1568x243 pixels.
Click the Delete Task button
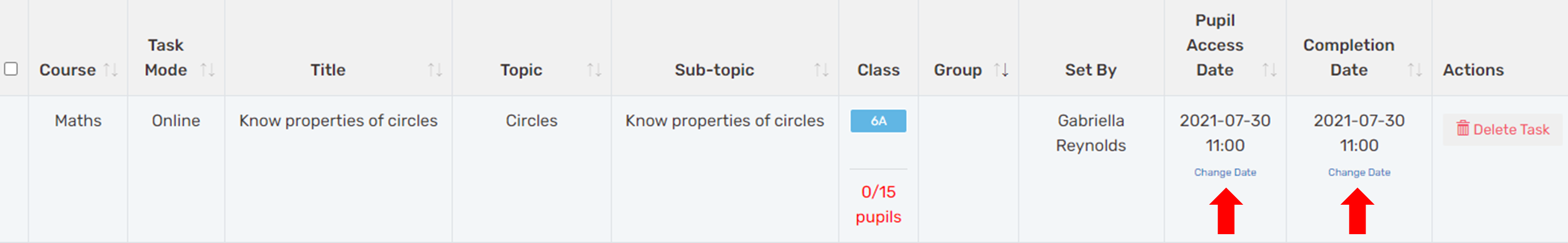point(1502,129)
